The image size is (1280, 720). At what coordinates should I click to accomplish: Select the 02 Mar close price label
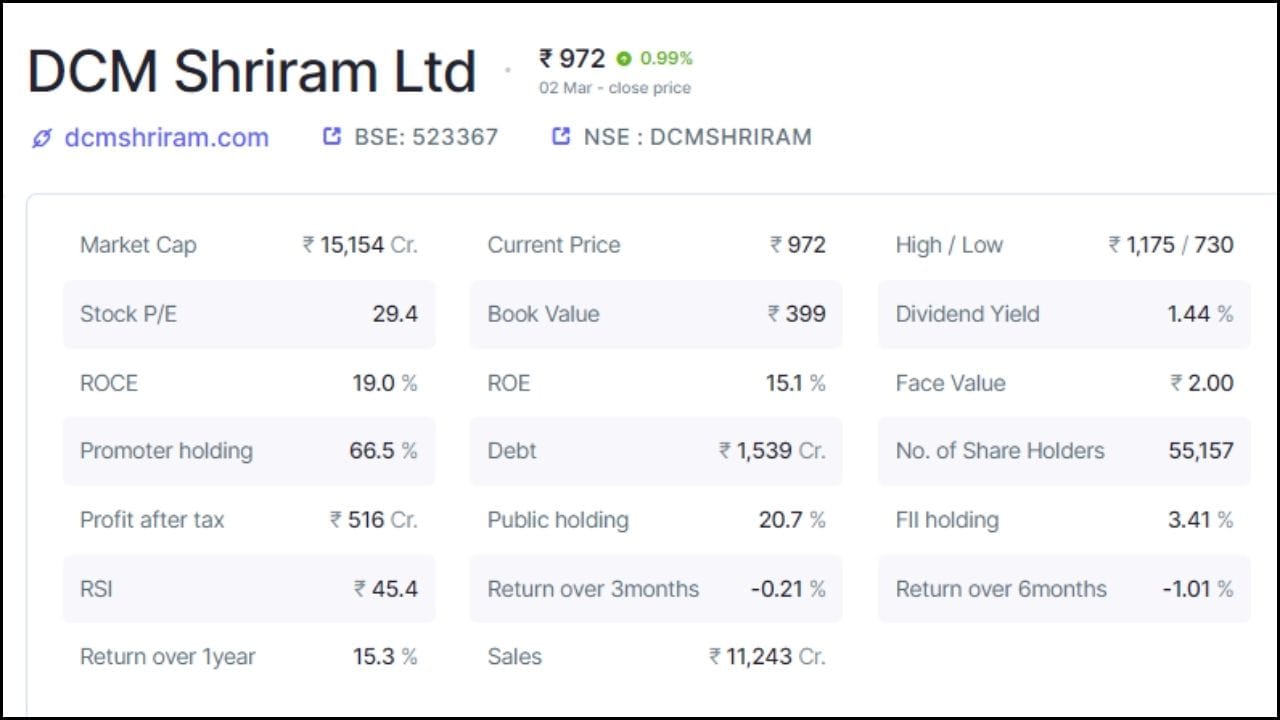pyautogui.click(x=613, y=88)
